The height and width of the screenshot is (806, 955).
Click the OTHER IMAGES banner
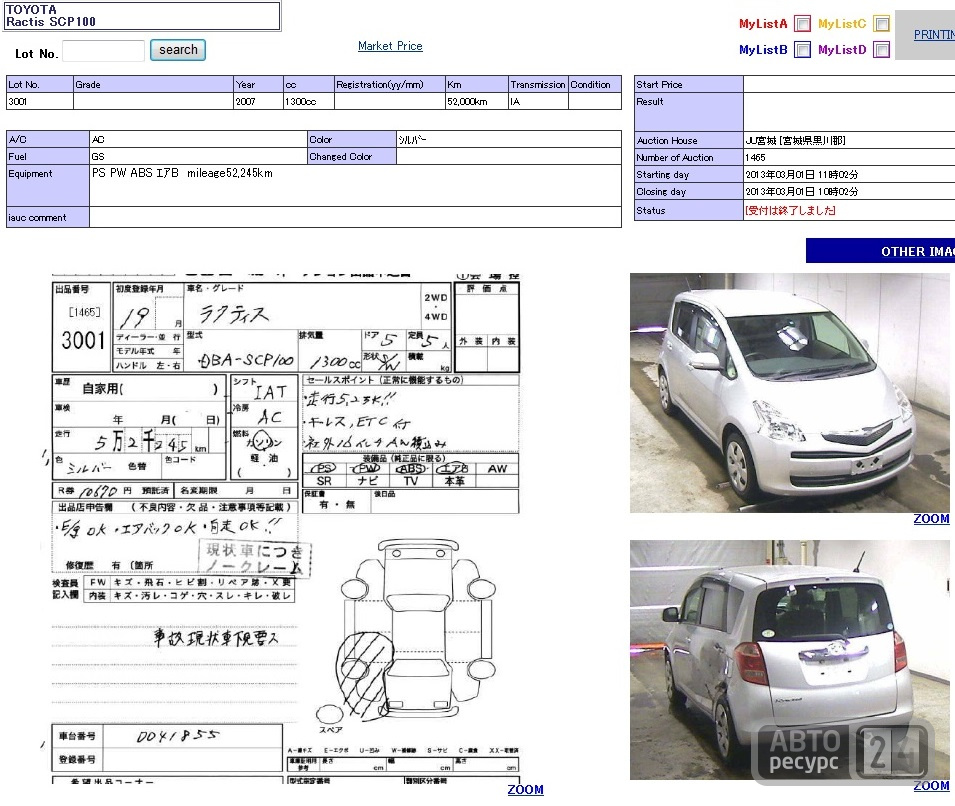(880, 251)
